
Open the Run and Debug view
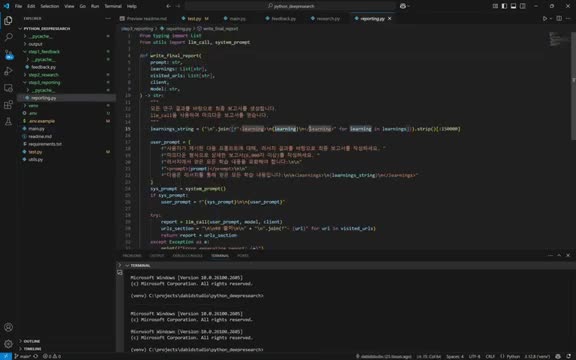click(8, 71)
